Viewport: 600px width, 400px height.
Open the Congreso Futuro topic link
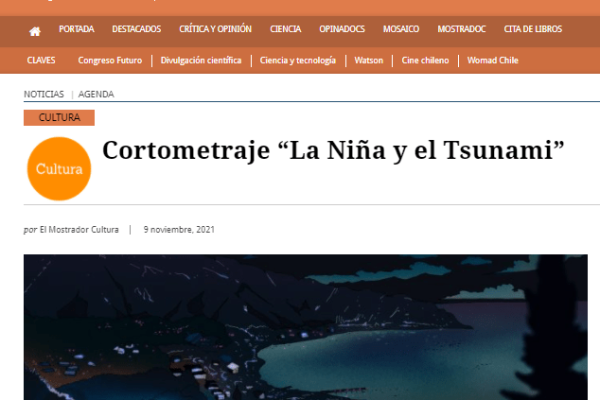click(x=110, y=60)
